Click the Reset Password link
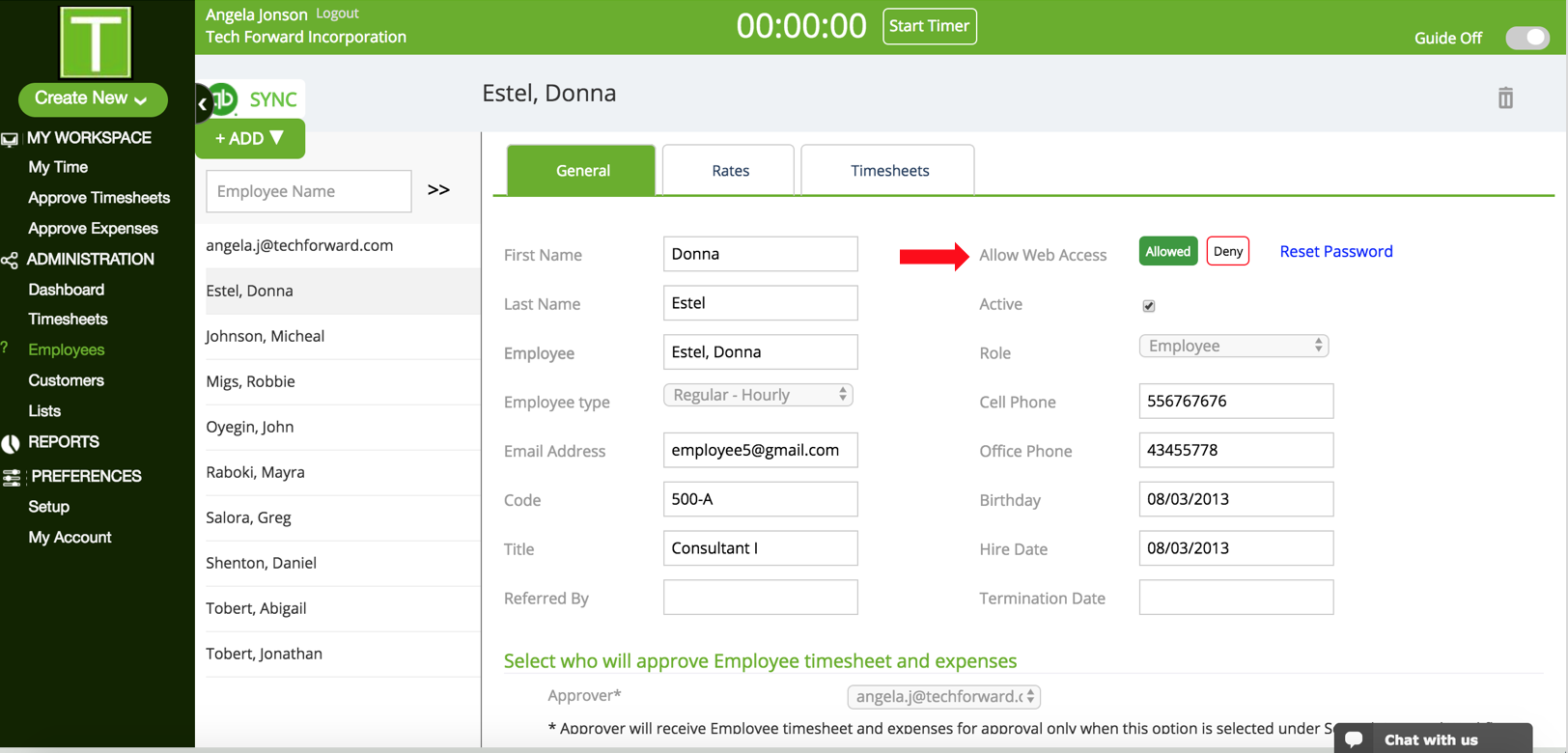The image size is (1568, 753). pyautogui.click(x=1335, y=252)
